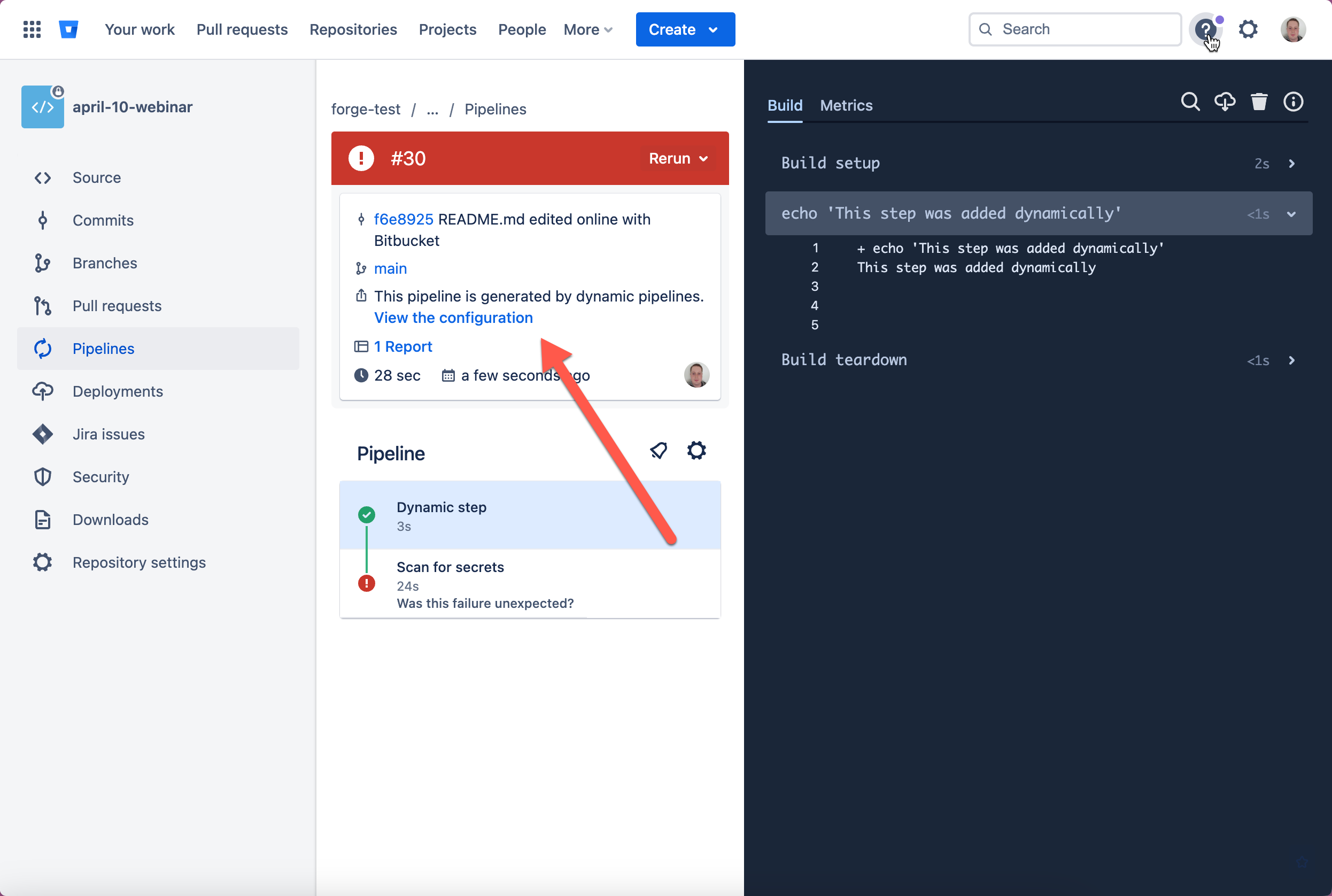
Task: Open the More navigation menu
Action: (x=587, y=29)
